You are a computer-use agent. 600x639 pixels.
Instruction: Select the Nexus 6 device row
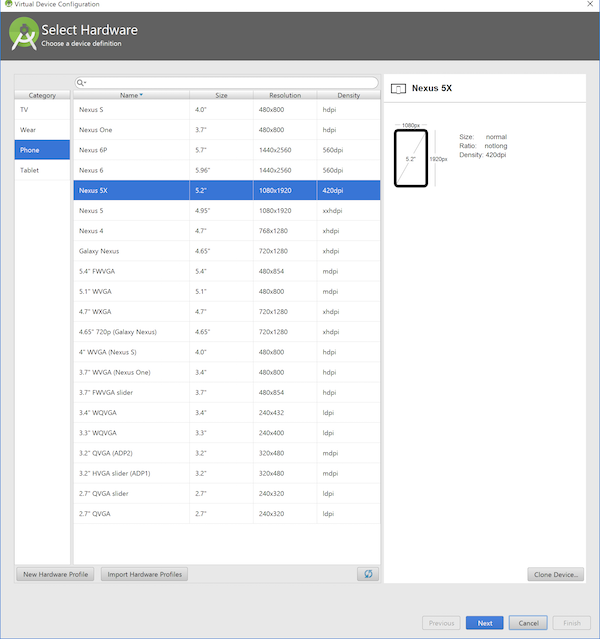click(x=227, y=170)
